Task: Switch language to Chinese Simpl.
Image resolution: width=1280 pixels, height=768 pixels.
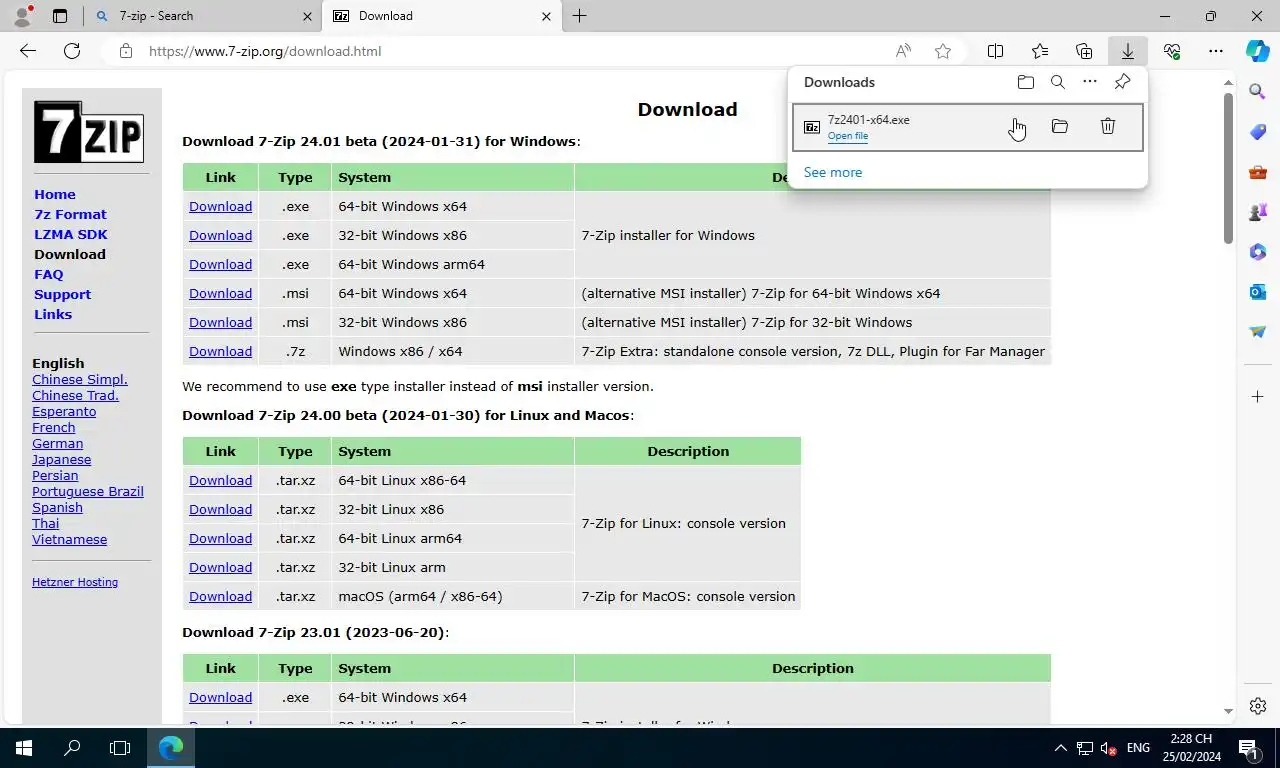Action: click(80, 379)
